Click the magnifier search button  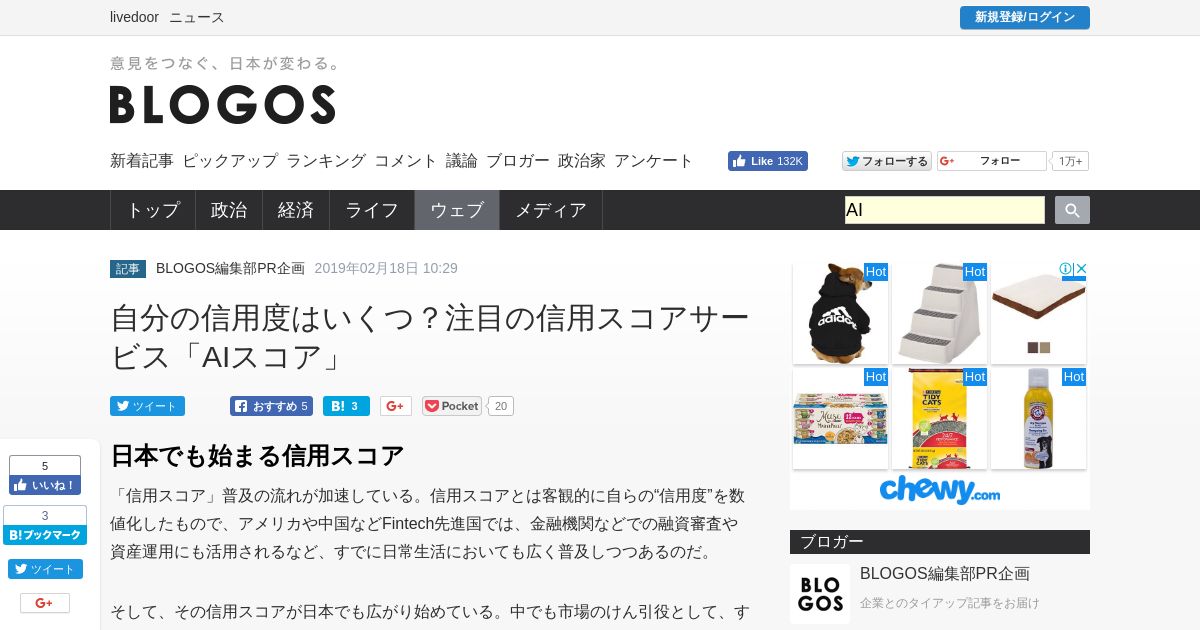pos(1072,210)
